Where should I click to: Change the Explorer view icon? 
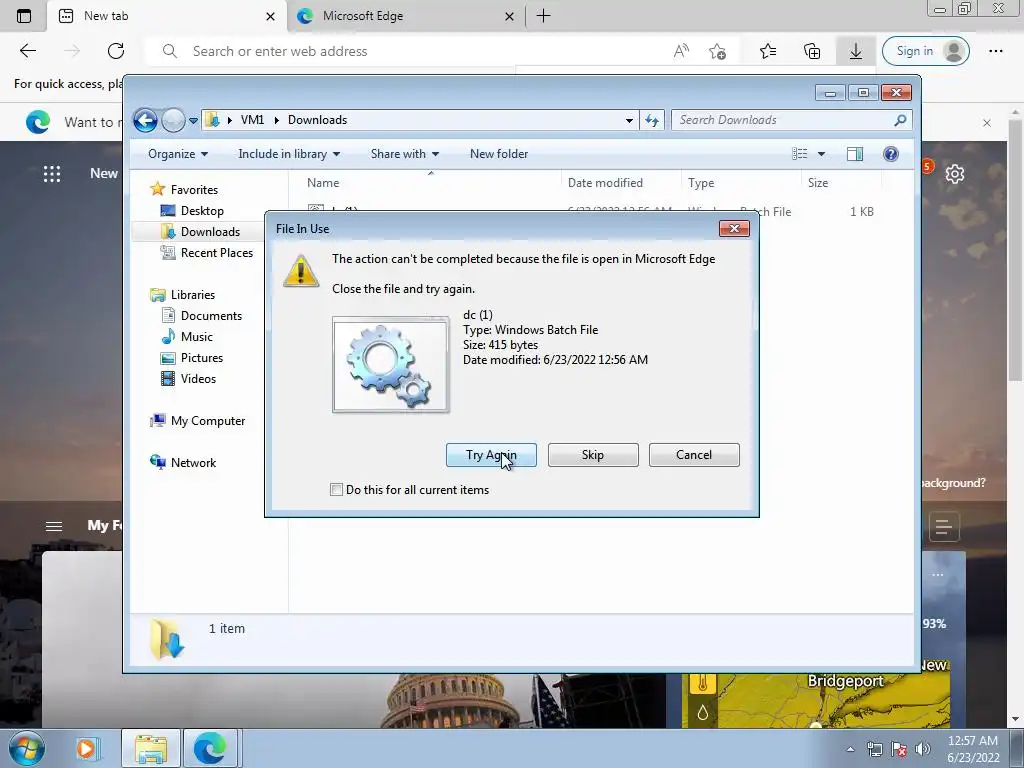[799, 154]
